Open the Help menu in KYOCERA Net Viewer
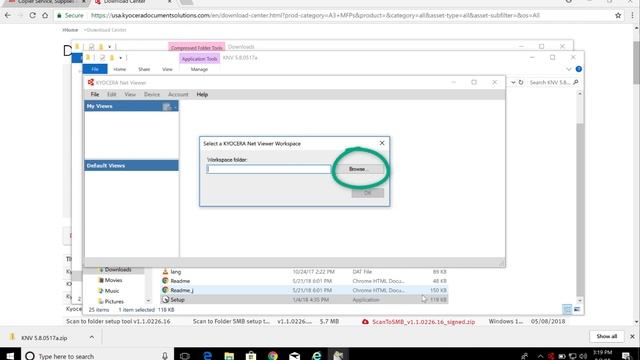Screen dimensions: 640x360 (202, 94)
